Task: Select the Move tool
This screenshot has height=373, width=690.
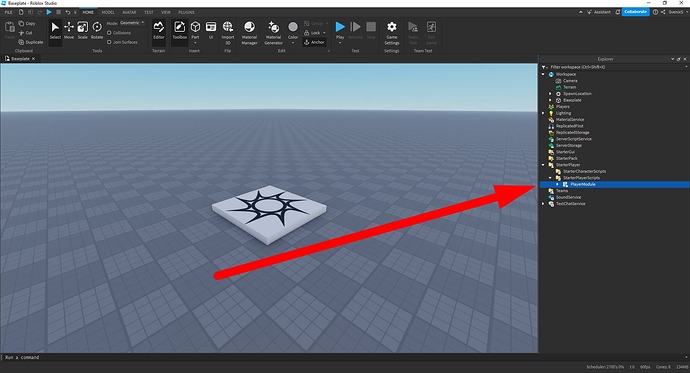Action: (69, 30)
